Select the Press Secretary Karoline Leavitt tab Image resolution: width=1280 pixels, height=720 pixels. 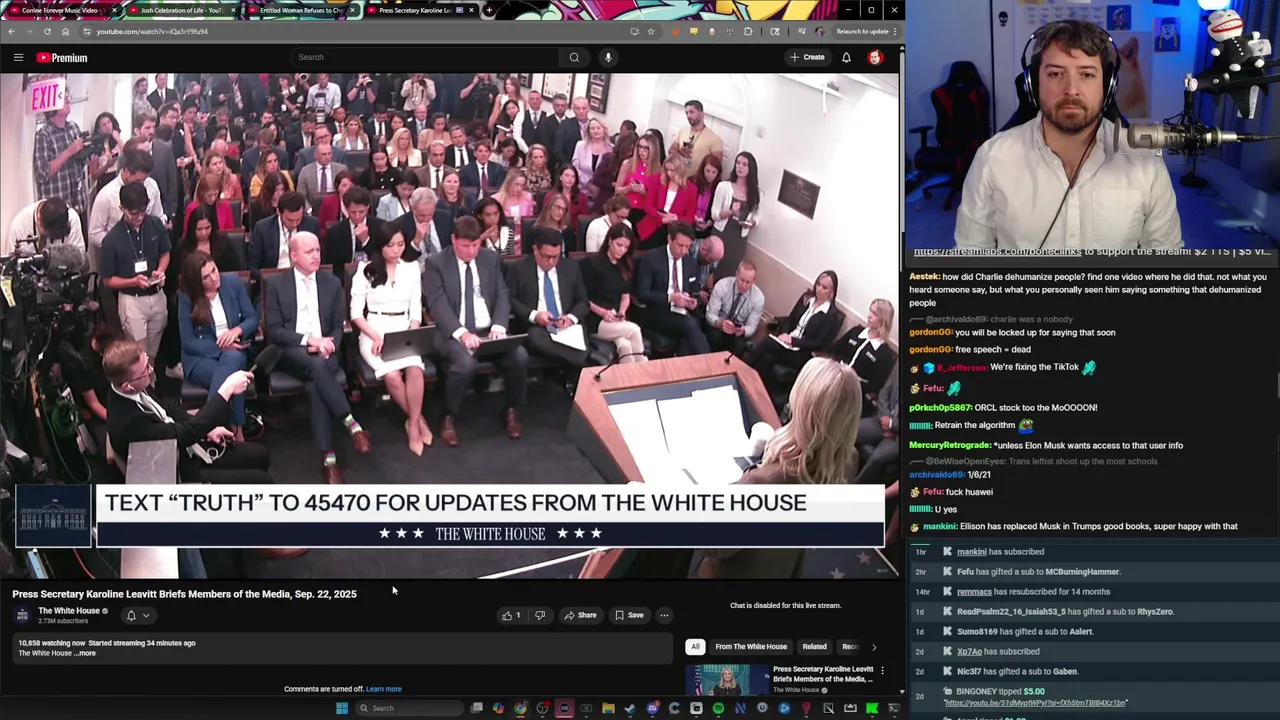coord(414,10)
